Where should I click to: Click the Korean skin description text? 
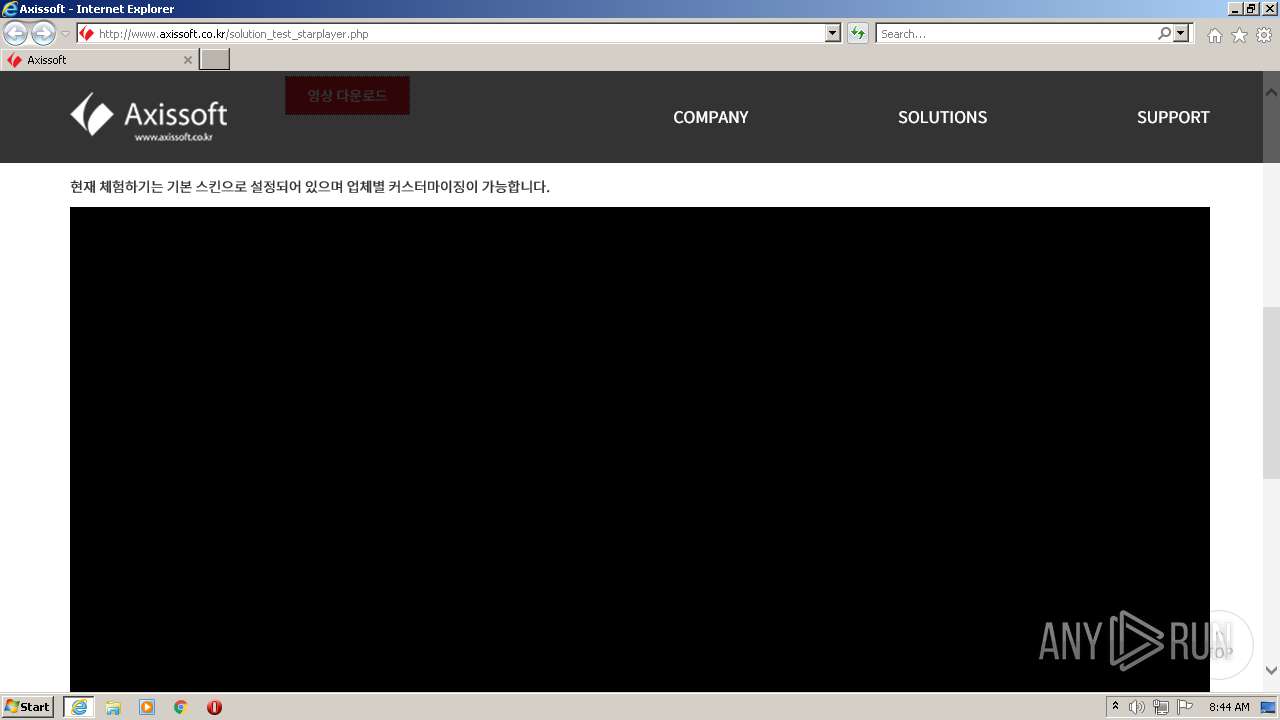(310, 187)
